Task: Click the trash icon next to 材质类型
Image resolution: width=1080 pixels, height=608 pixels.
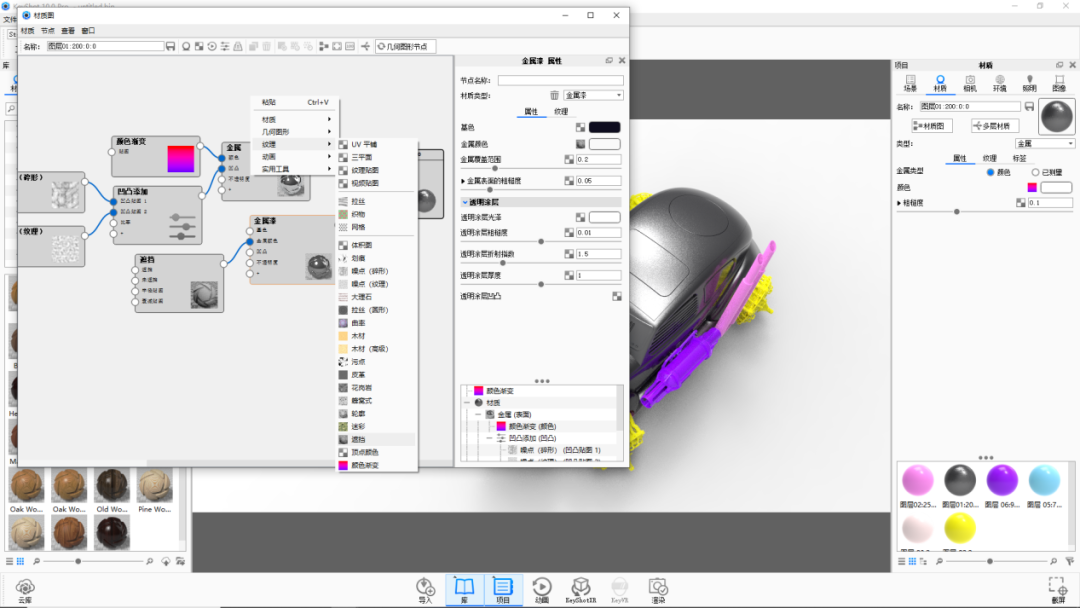Action: 554,95
